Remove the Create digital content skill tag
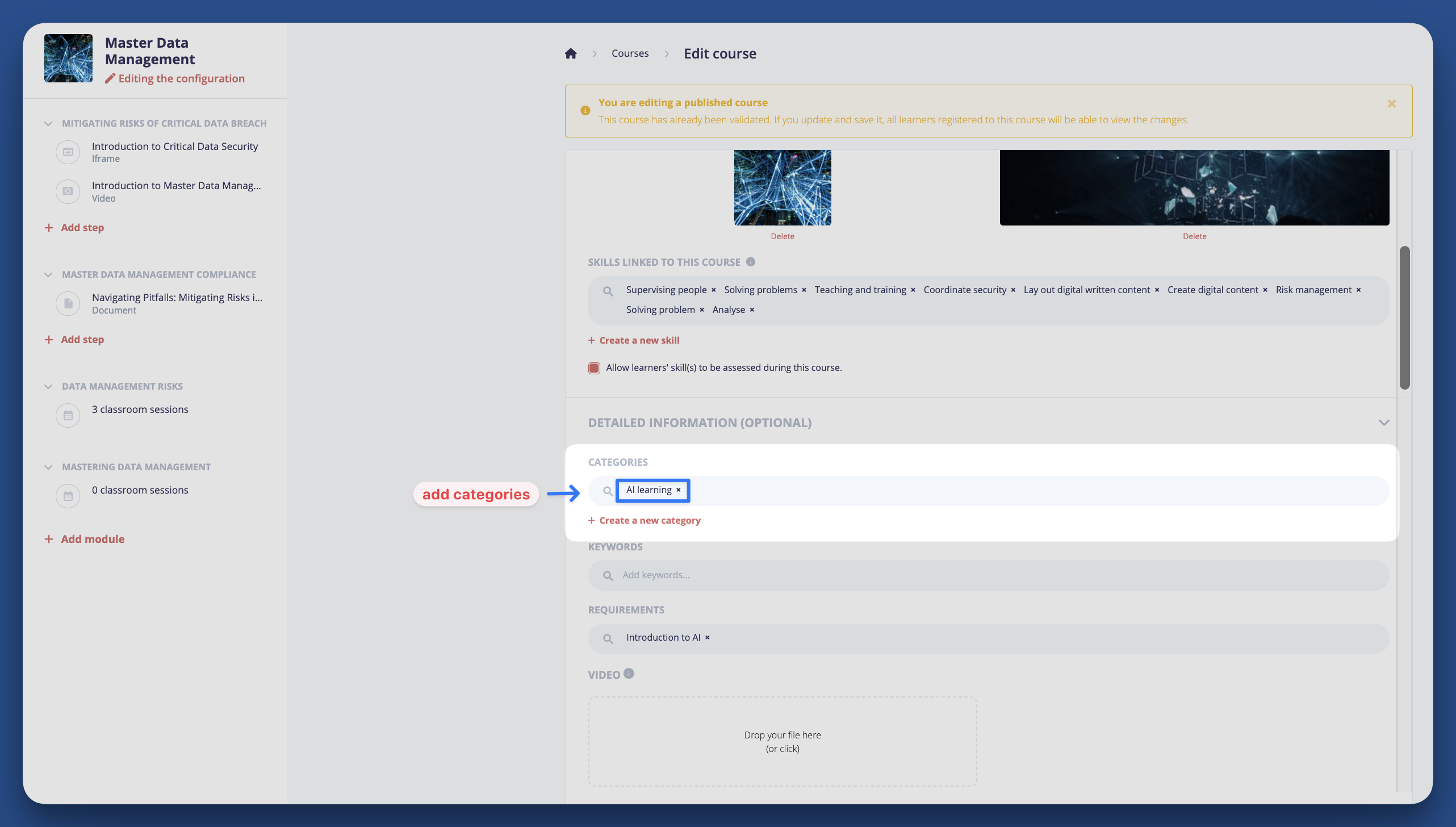The image size is (1456, 827). click(1265, 290)
